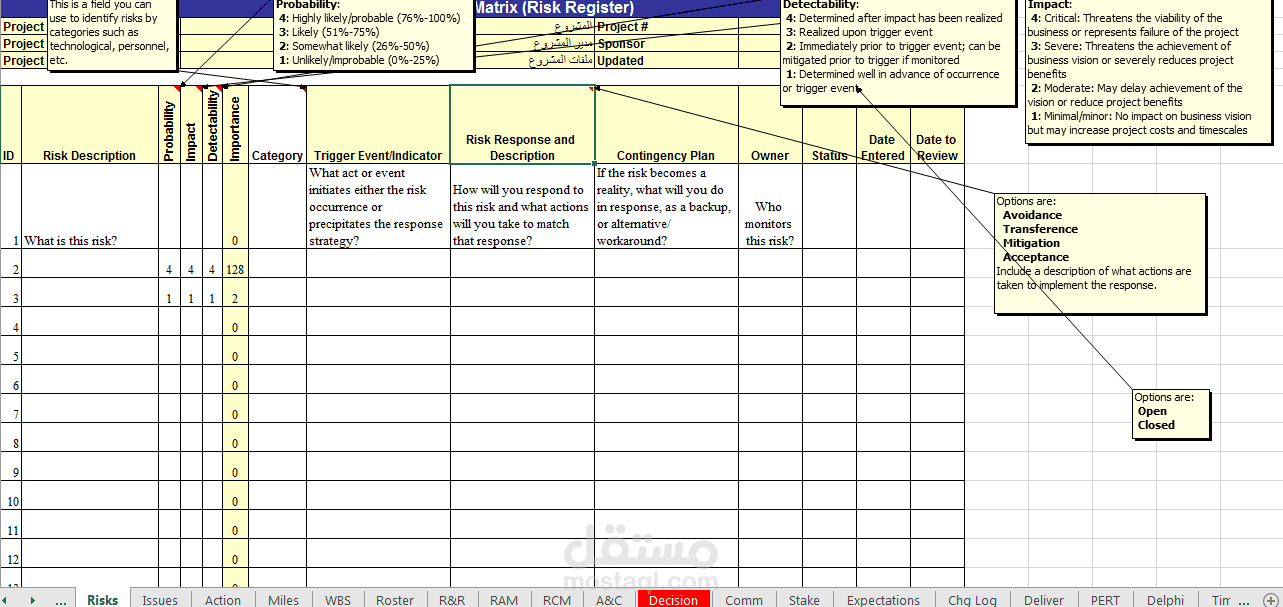Click the Trigger Event/Indicator header
Screen dimensions: 1283x607
378,125
